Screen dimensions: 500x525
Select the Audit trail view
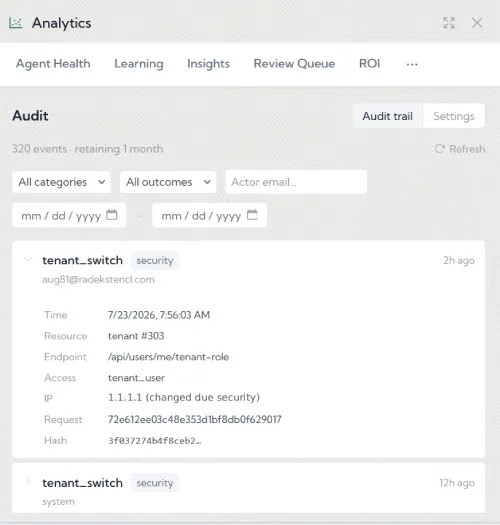click(387, 116)
